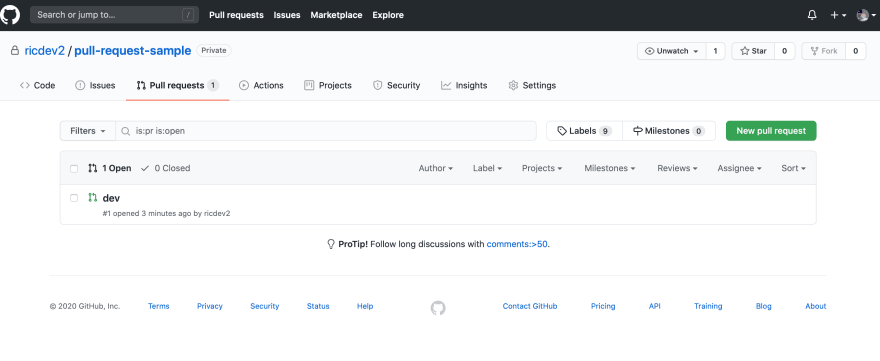
Task: Open the API footer link
Action: coord(654,306)
